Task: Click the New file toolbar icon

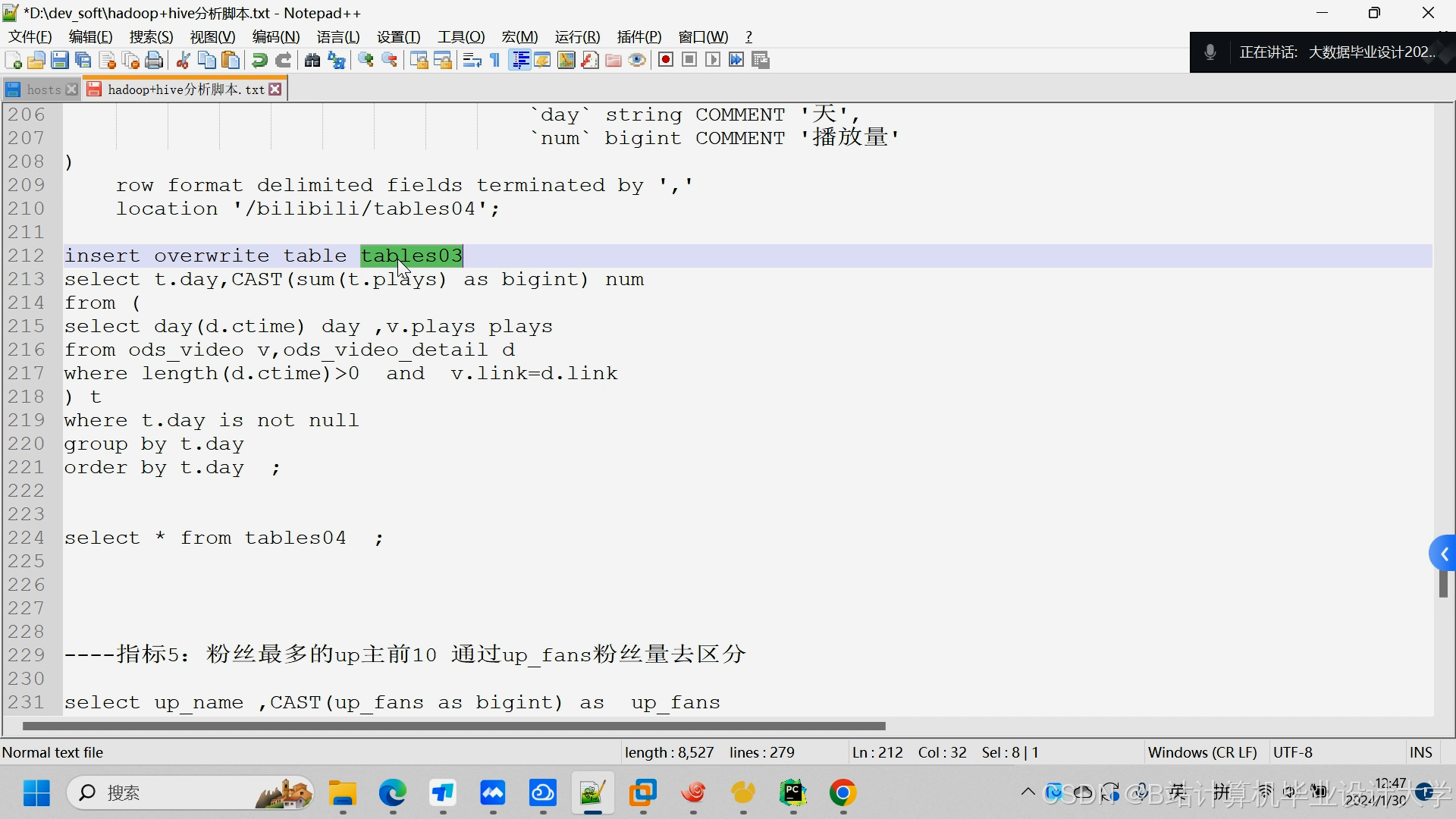Action: pos(13,61)
